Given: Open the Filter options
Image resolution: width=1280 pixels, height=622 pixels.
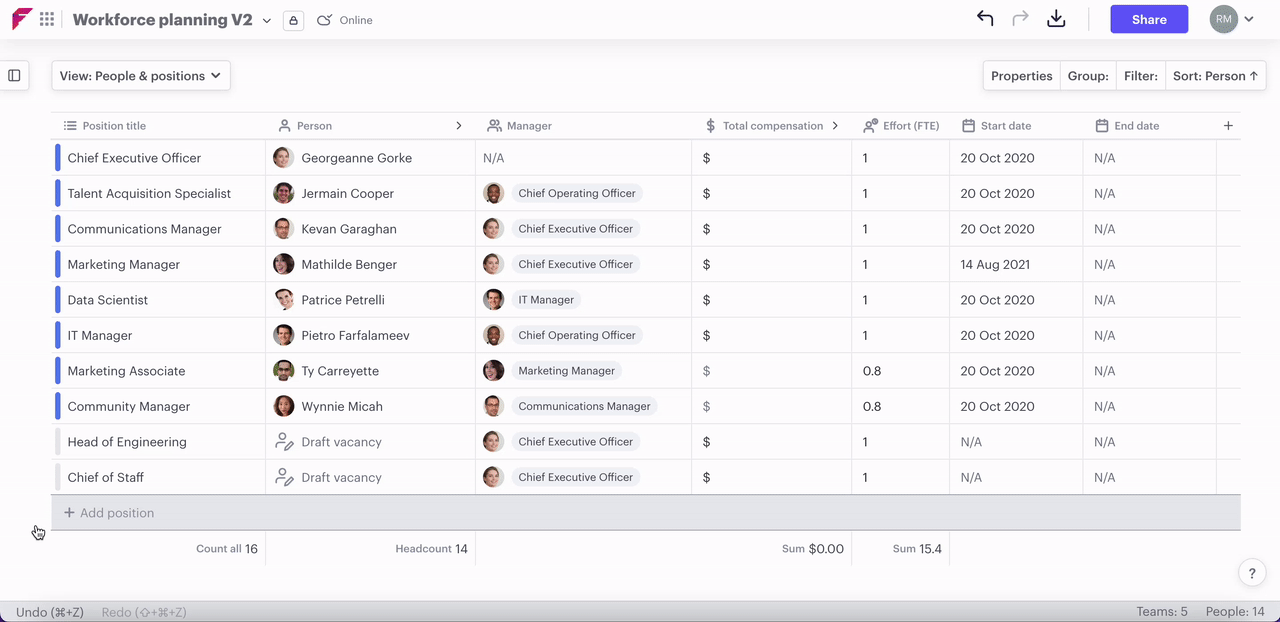Looking at the screenshot, I should pyautogui.click(x=1140, y=76).
